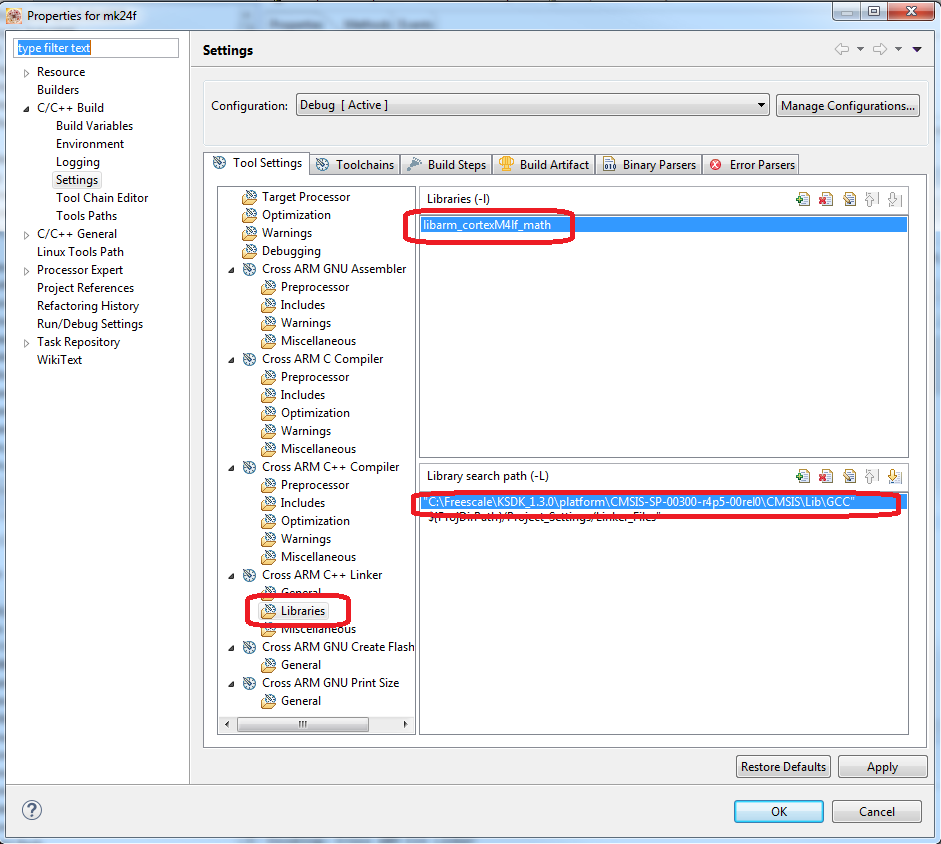Viewport: 941px width, 844px height.
Task: Switch to the Toolchains tab
Action: (355, 164)
